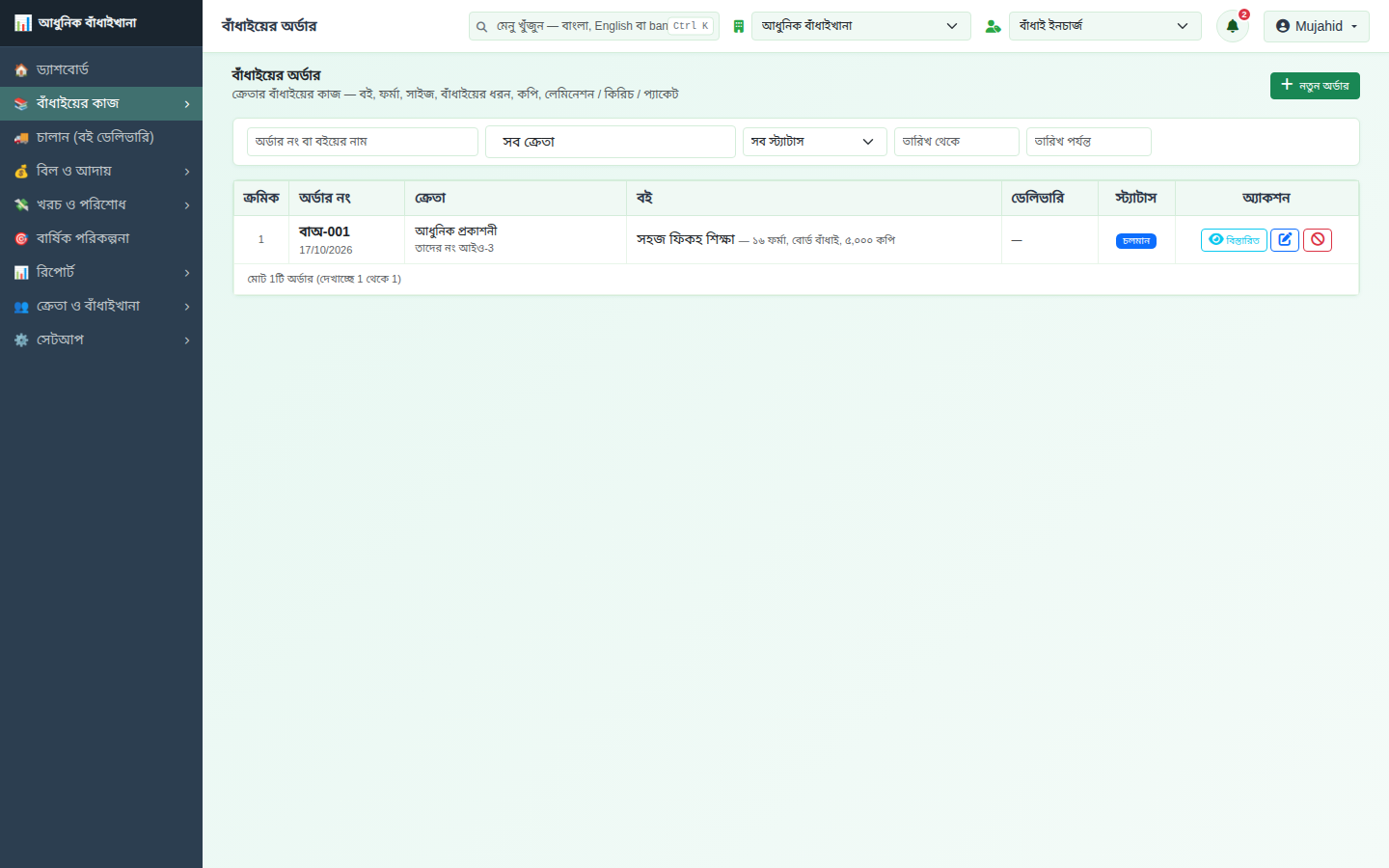The image size is (1389, 868).
Task: Open the notification bell icon
Action: click(x=1232, y=26)
